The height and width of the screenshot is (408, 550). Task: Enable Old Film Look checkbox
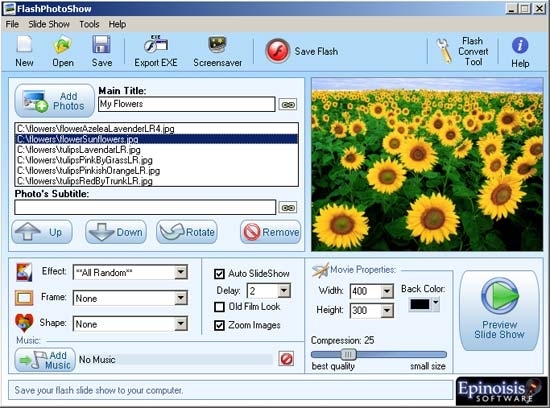click(219, 307)
